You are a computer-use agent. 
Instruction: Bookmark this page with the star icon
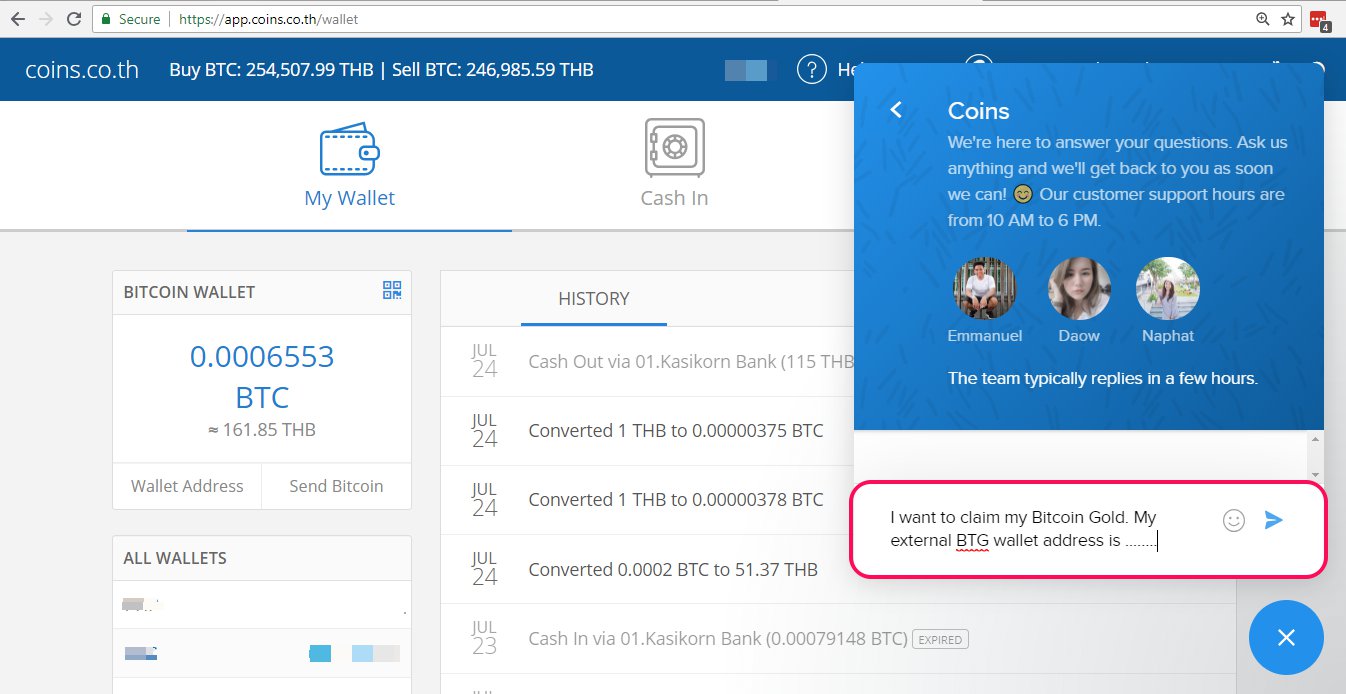pos(1288,19)
